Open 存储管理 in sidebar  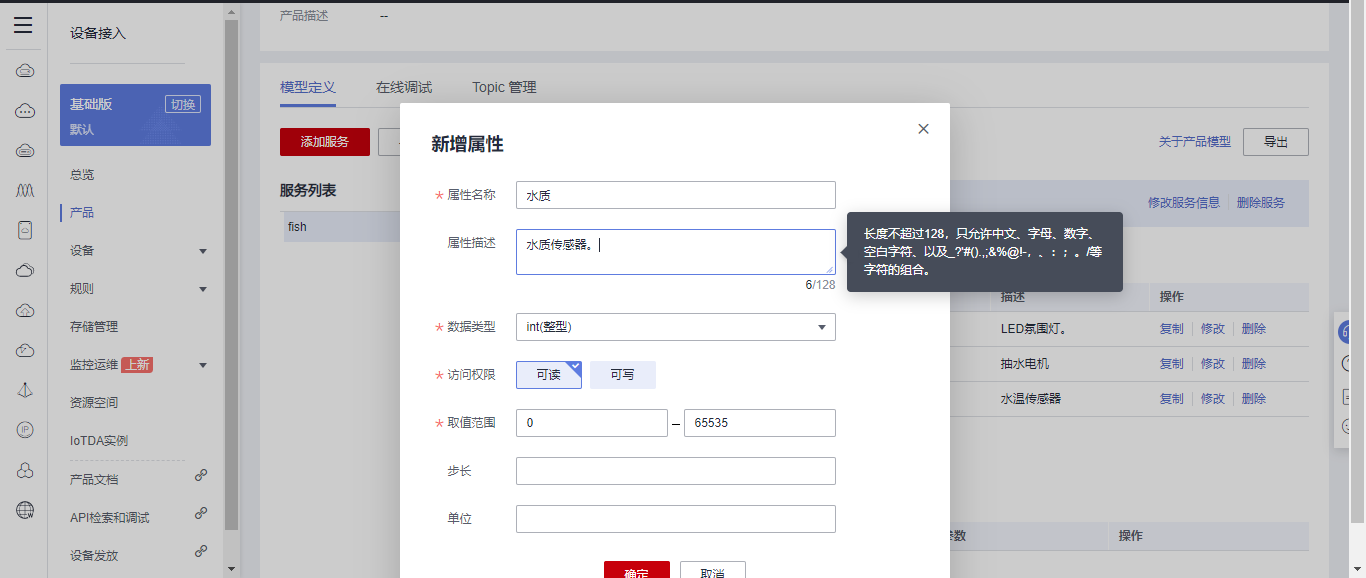click(x=94, y=327)
